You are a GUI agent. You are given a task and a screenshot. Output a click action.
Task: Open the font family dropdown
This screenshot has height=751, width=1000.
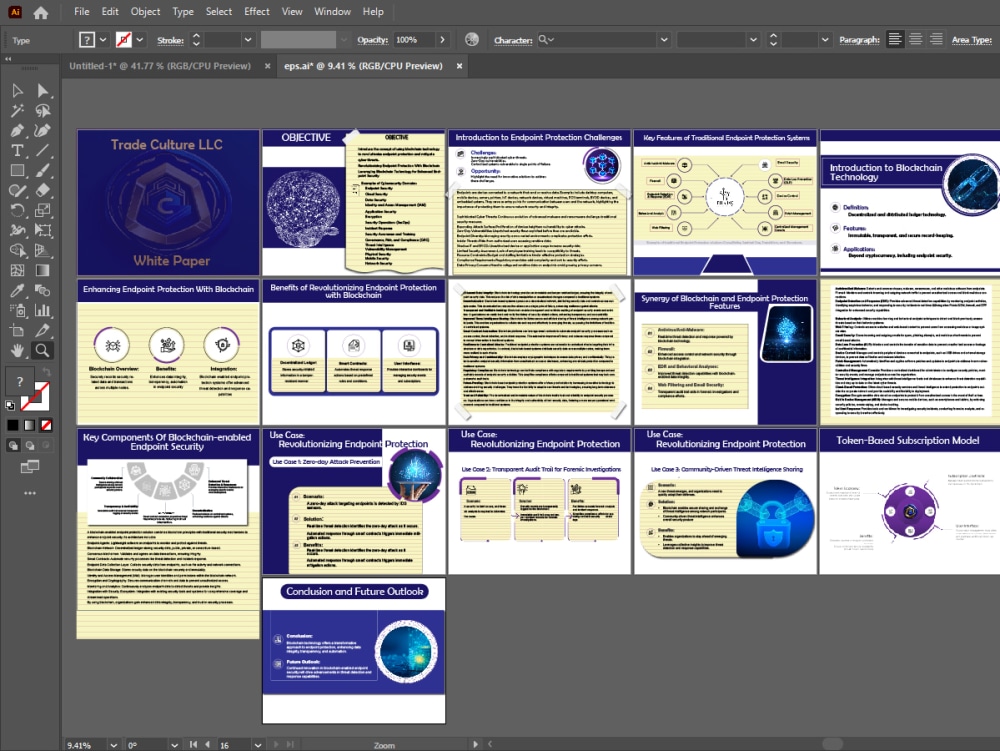[x=664, y=40]
